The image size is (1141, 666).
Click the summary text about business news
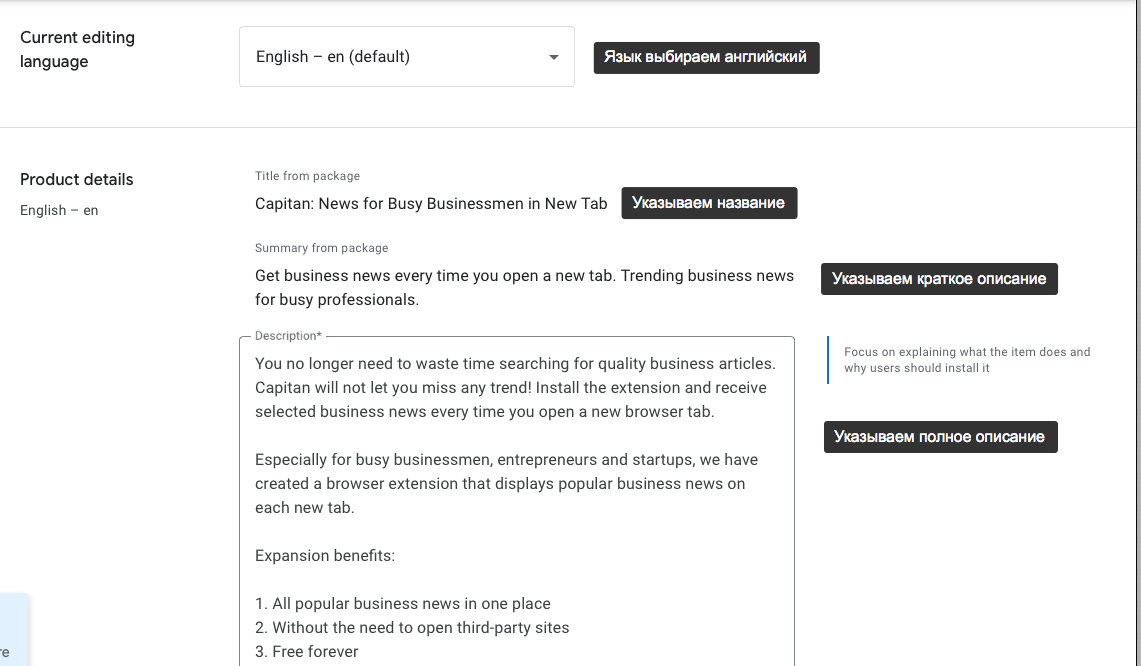point(524,287)
